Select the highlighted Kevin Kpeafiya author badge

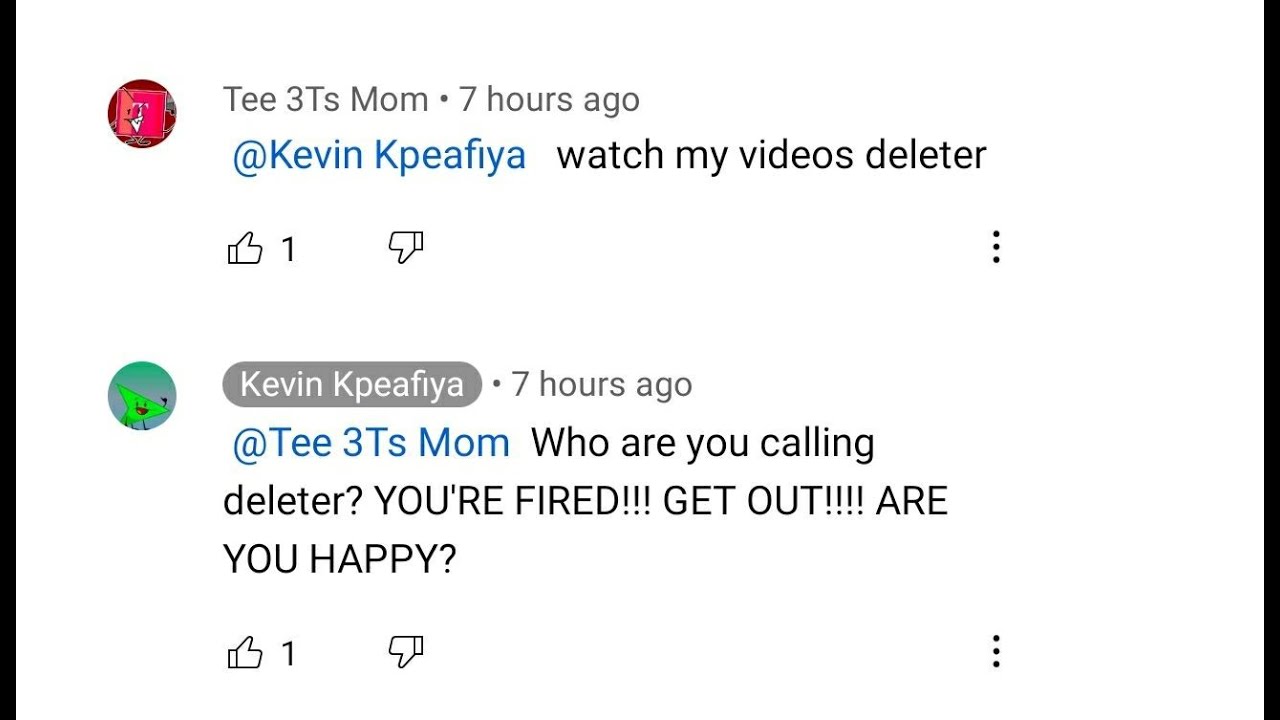click(352, 385)
